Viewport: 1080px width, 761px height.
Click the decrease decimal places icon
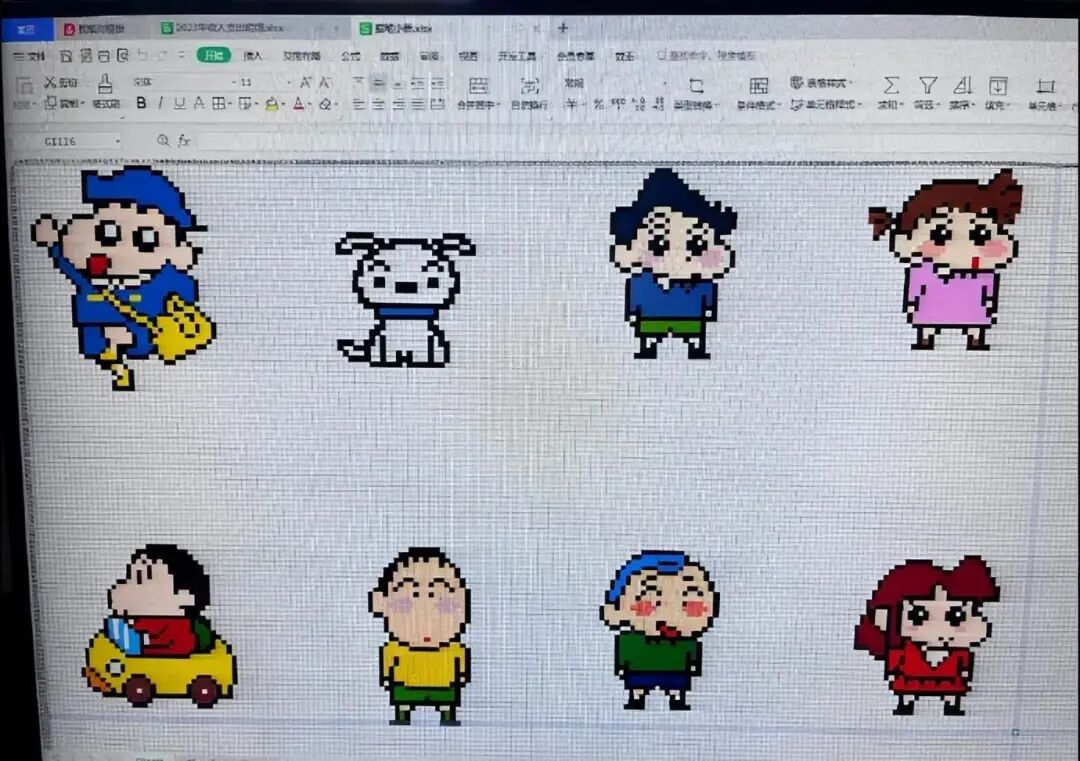tap(658, 104)
